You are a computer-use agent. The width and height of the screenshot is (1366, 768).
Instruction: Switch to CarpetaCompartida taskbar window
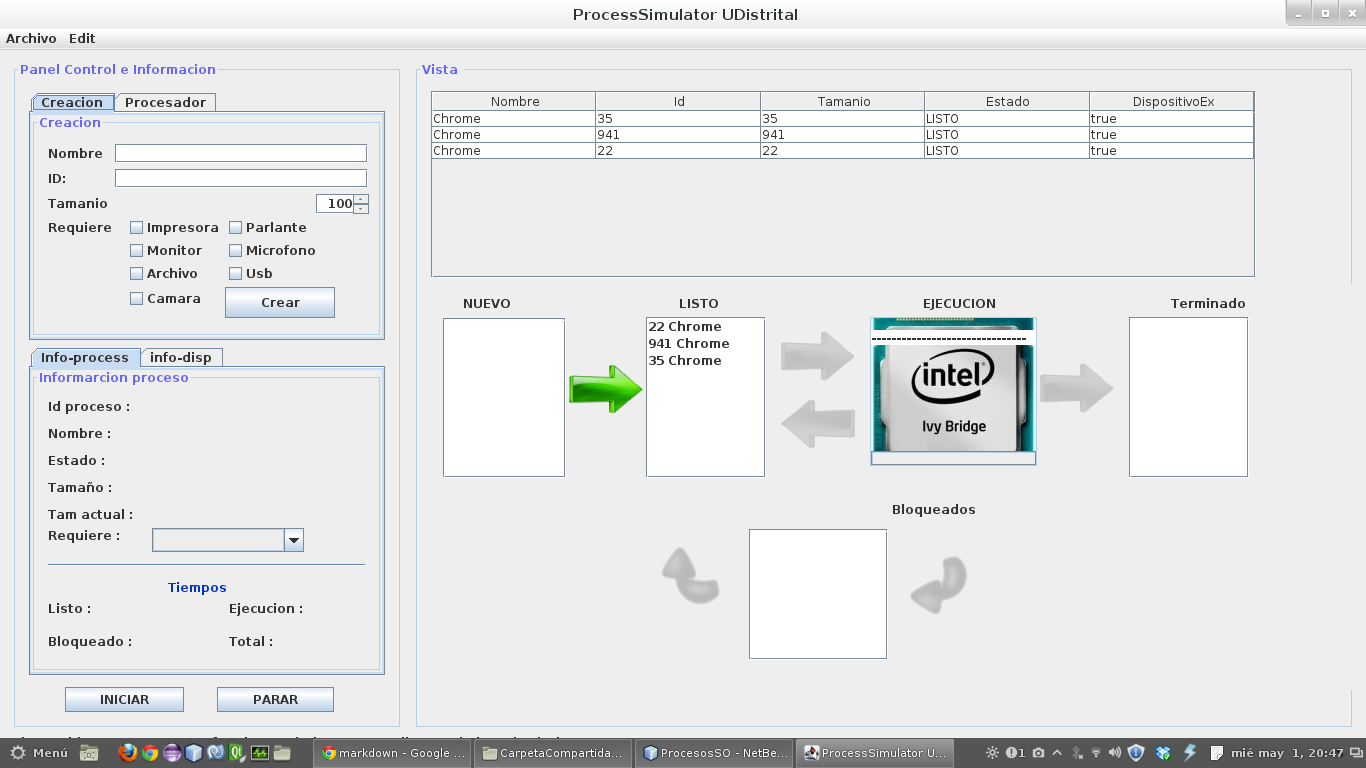tap(554, 753)
